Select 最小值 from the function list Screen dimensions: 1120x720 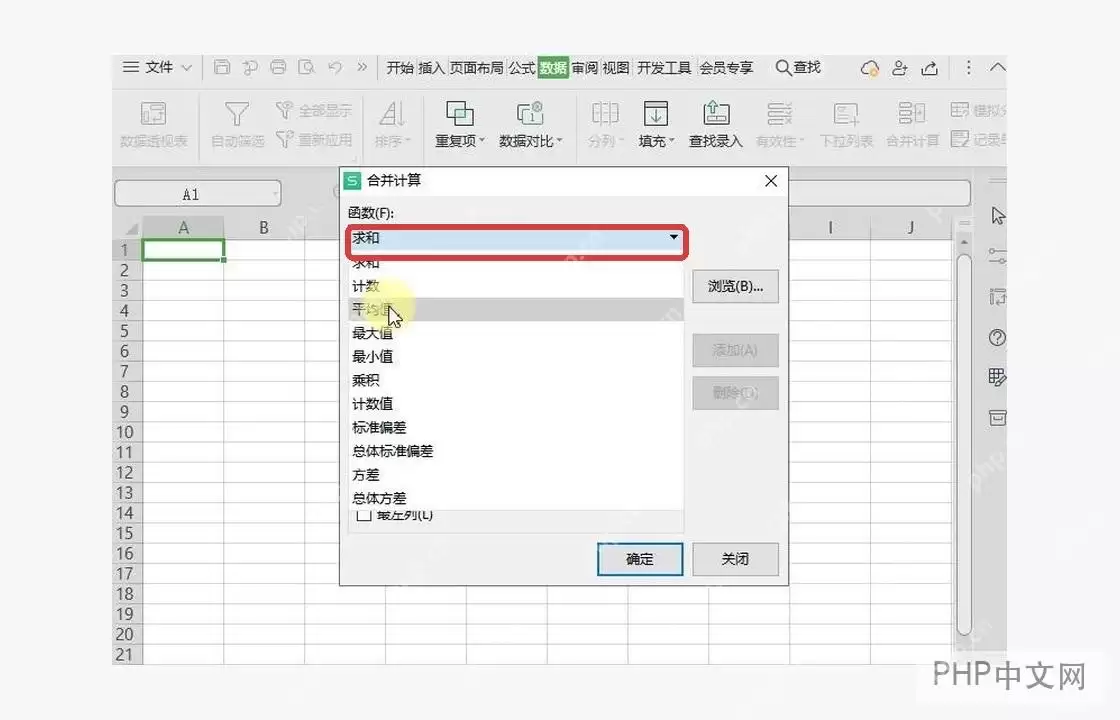pyautogui.click(x=516, y=356)
